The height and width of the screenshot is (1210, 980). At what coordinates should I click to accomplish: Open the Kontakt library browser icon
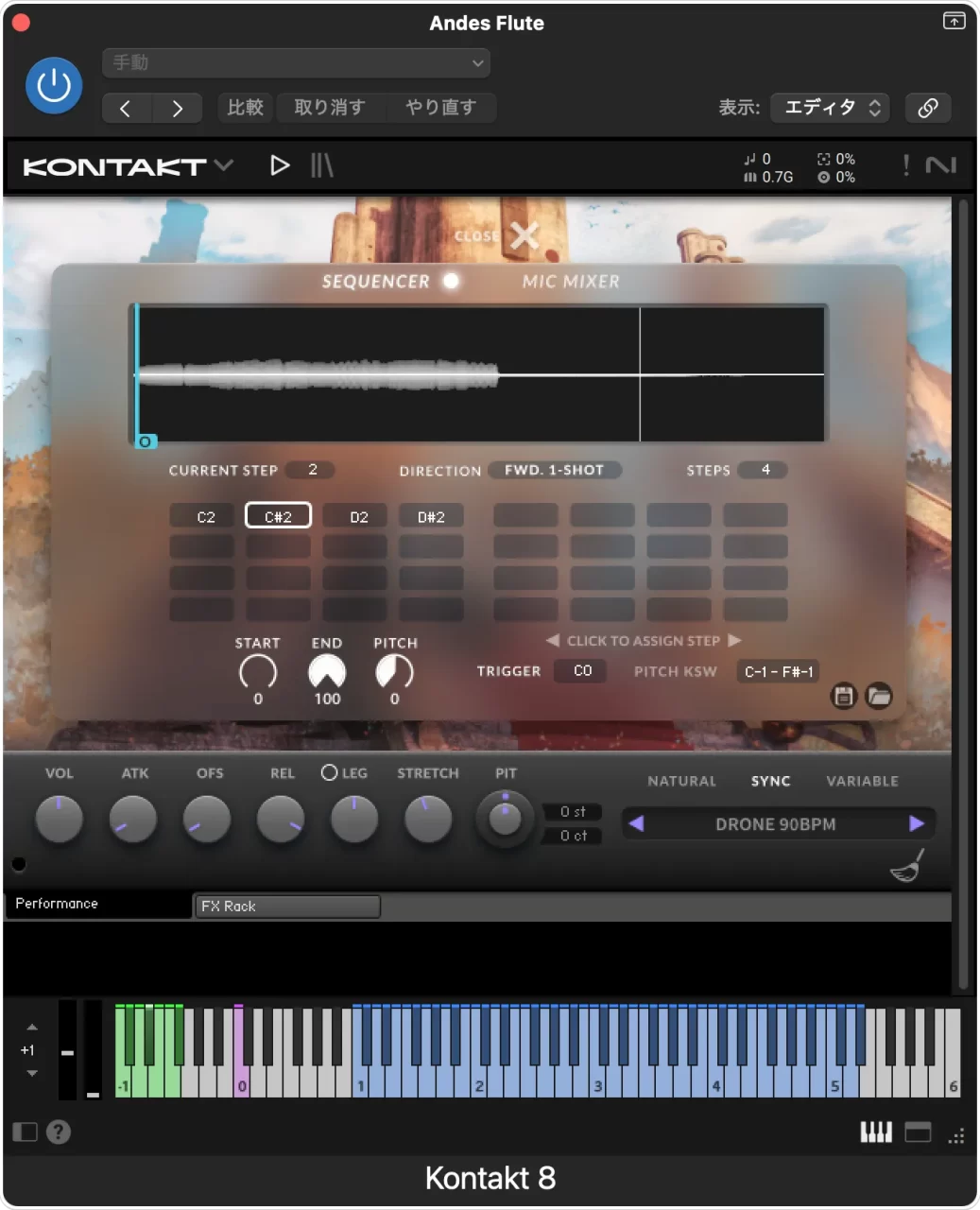pyautogui.click(x=321, y=165)
